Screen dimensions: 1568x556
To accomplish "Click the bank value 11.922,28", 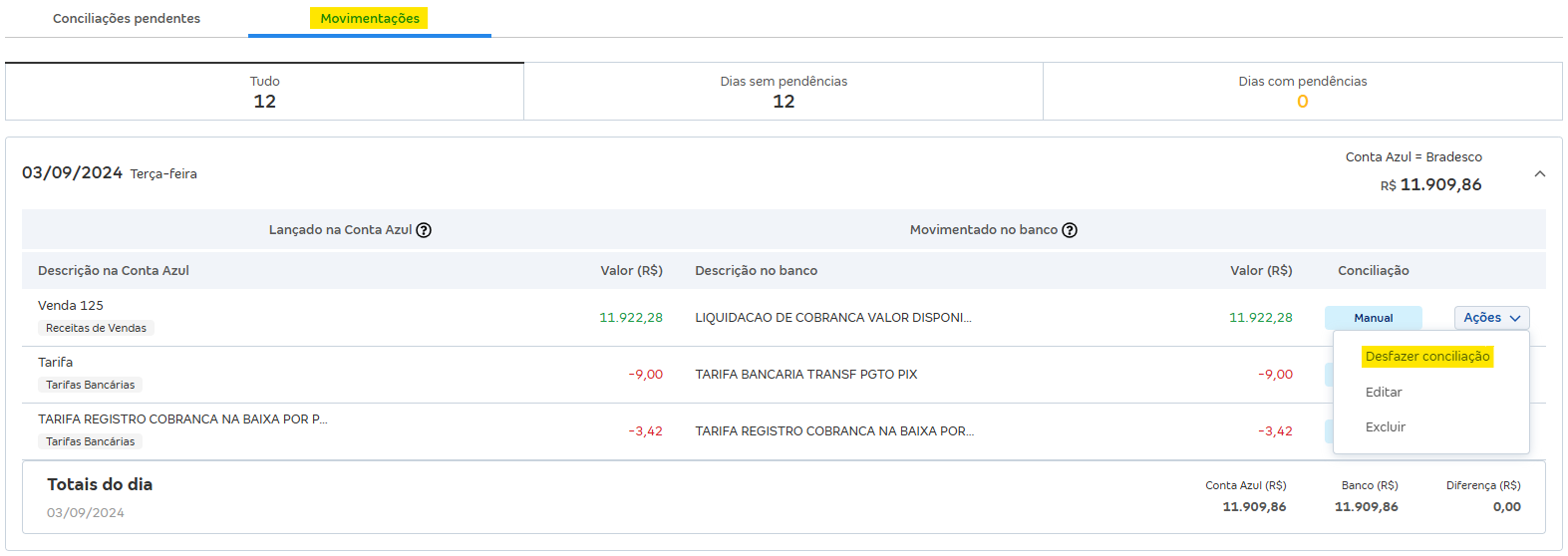I will click(x=1261, y=318).
